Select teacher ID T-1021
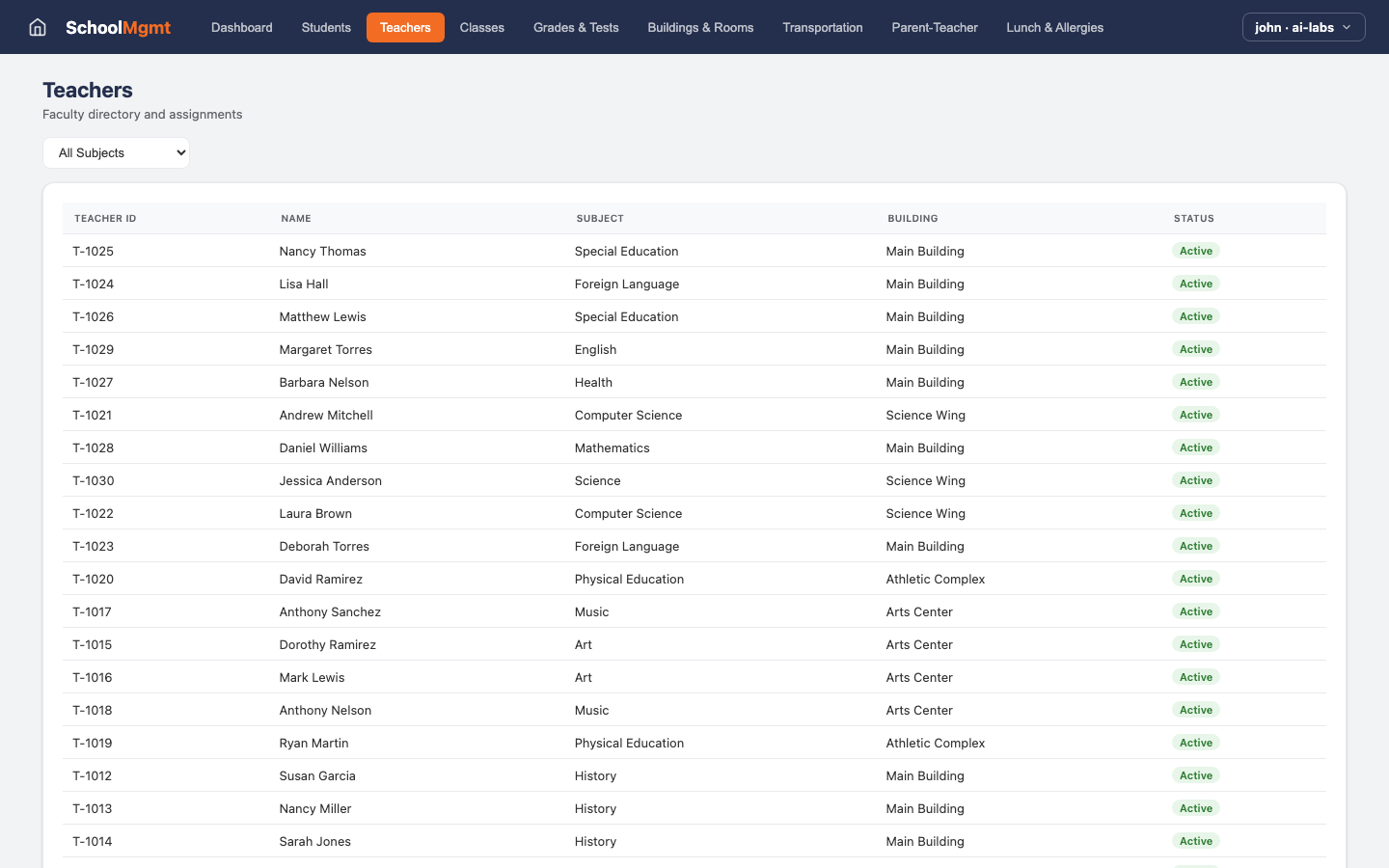1389x868 pixels. click(93, 415)
